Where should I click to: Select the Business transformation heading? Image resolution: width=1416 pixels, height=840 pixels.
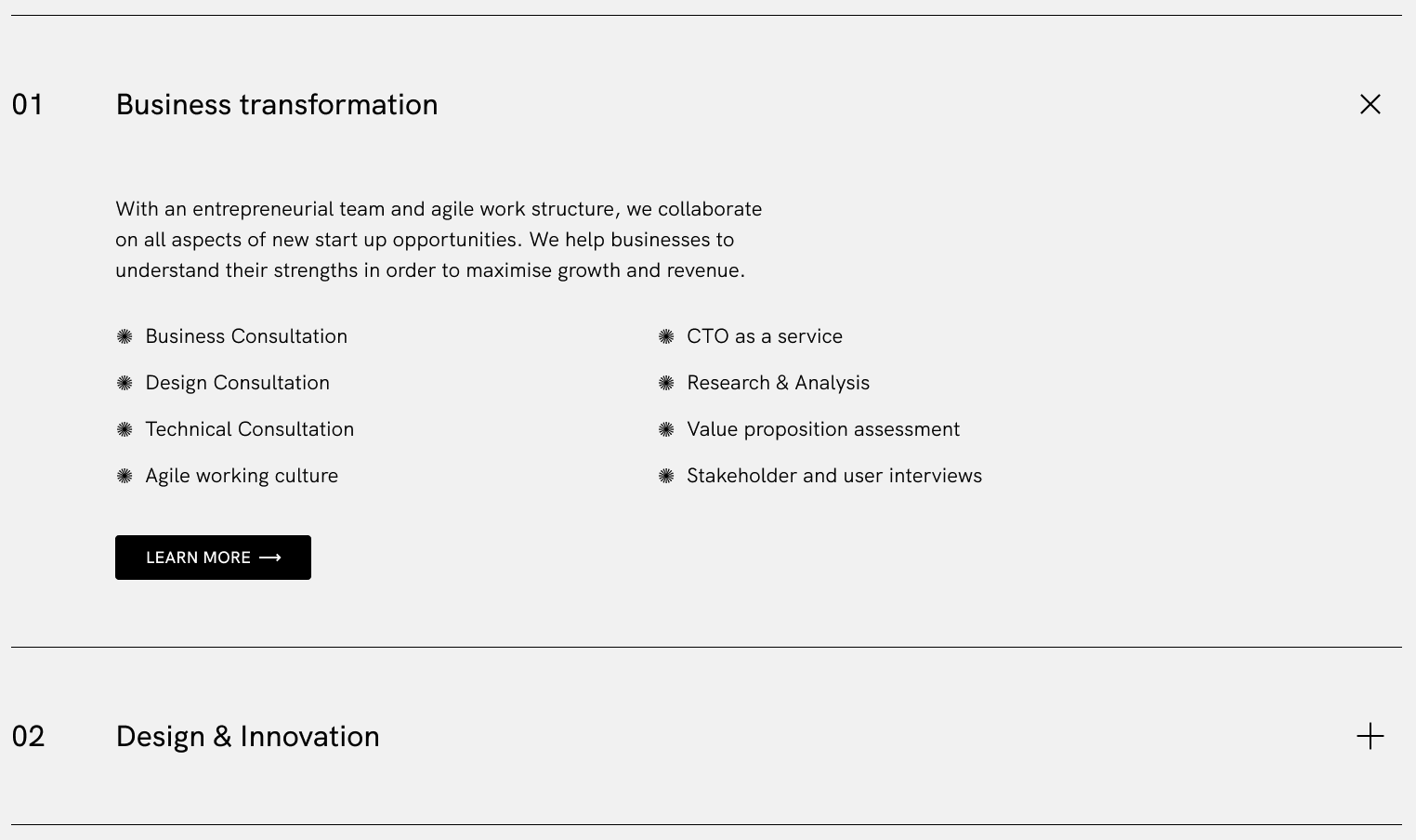tap(277, 104)
